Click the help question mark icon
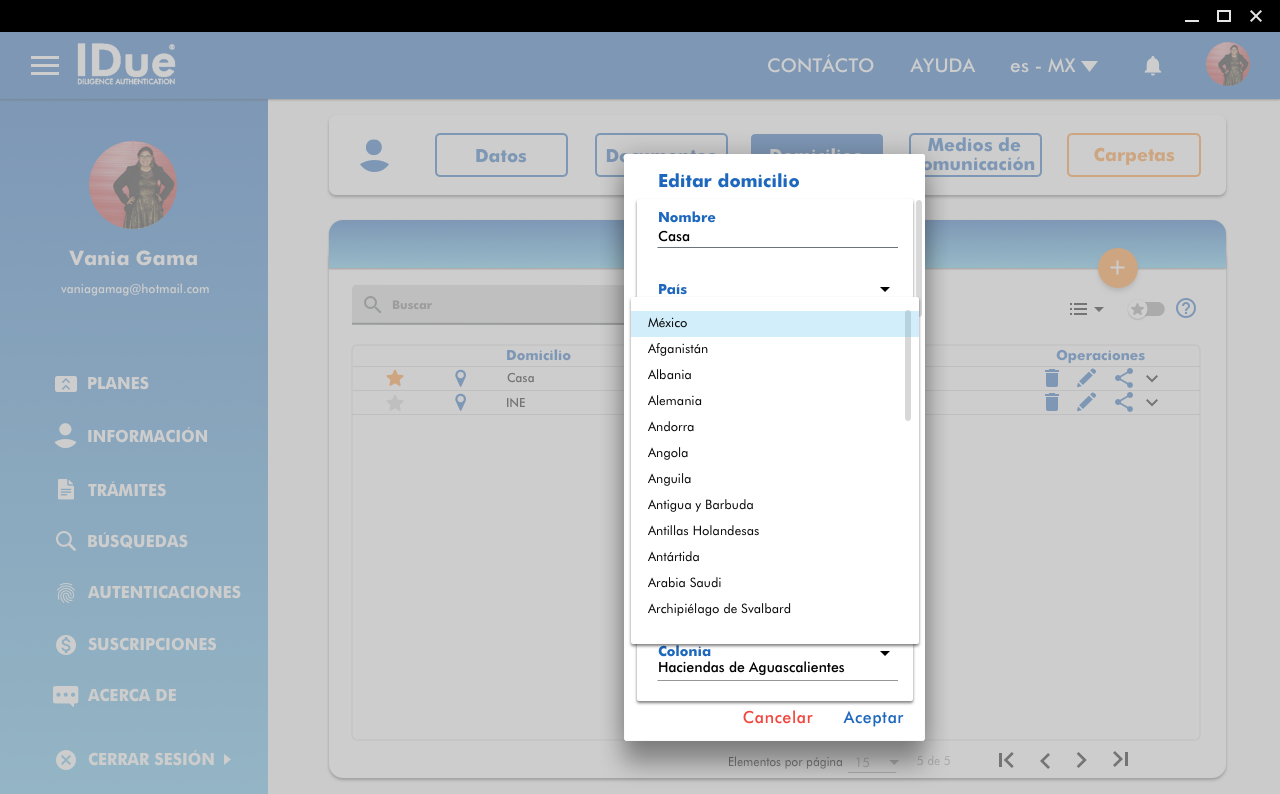The width and height of the screenshot is (1280, 794). [x=1186, y=308]
